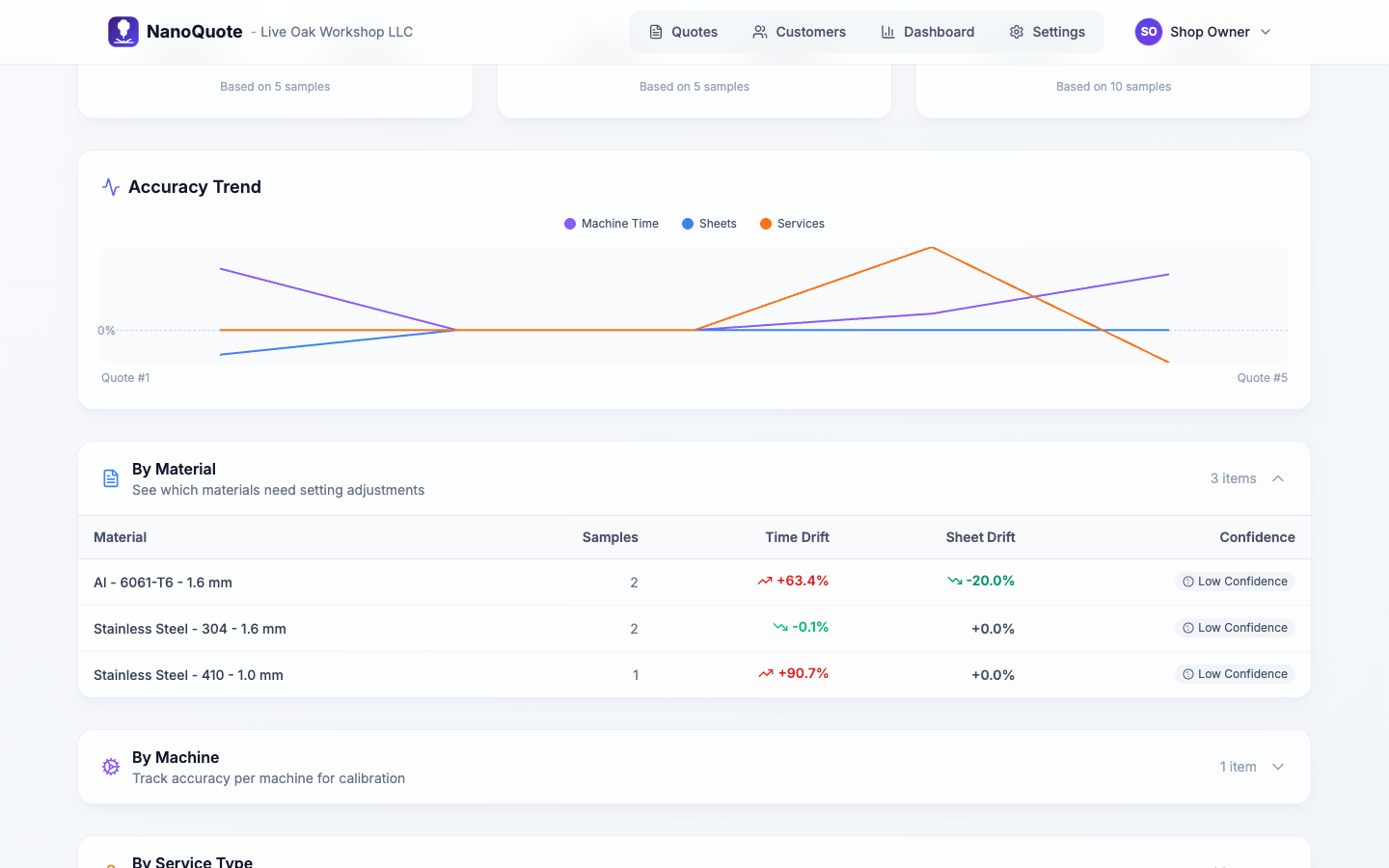Click the SO user avatar
The width and height of the screenshot is (1389, 868).
(x=1148, y=32)
